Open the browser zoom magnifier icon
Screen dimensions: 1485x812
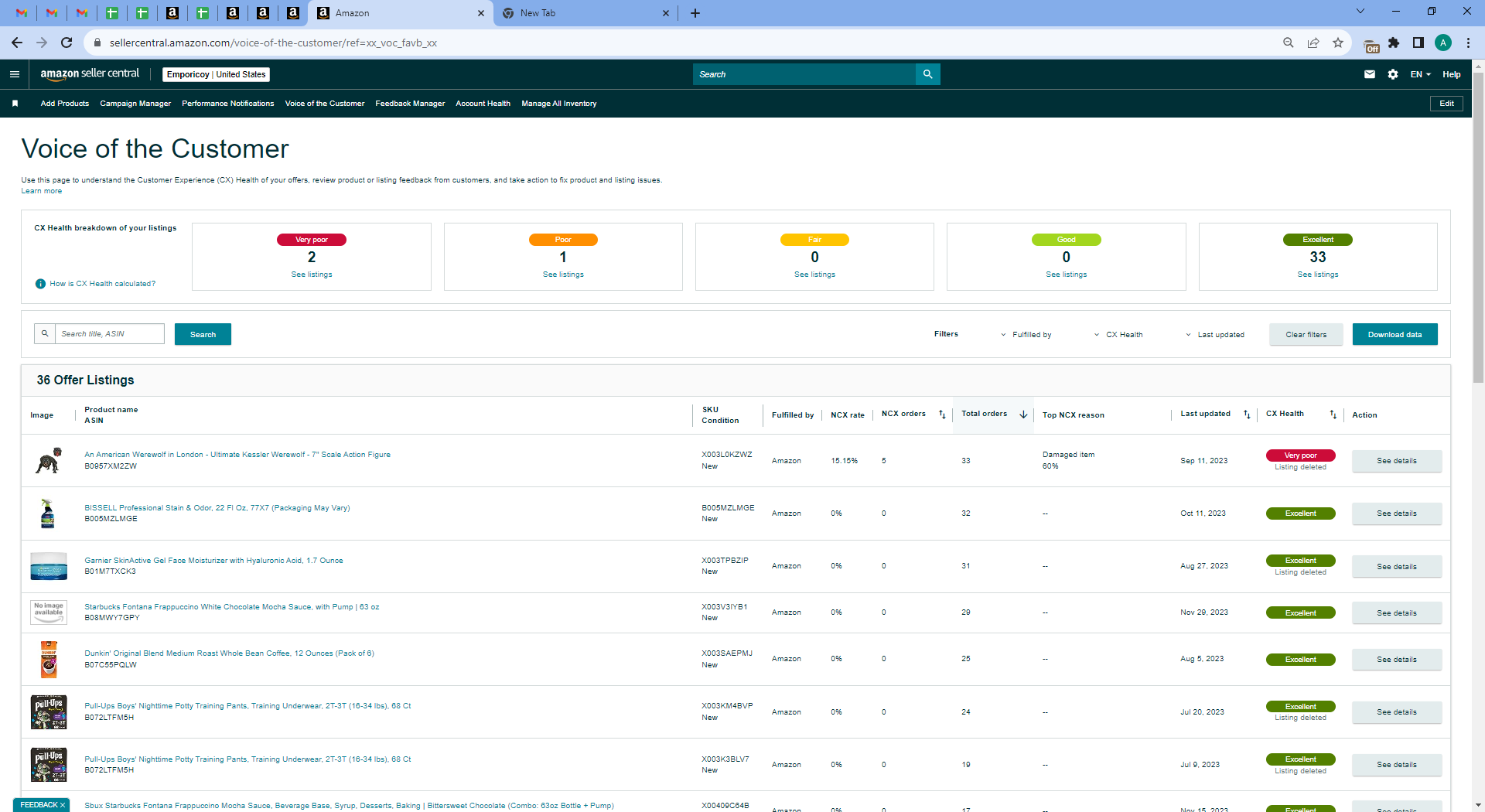tap(1288, 43)
